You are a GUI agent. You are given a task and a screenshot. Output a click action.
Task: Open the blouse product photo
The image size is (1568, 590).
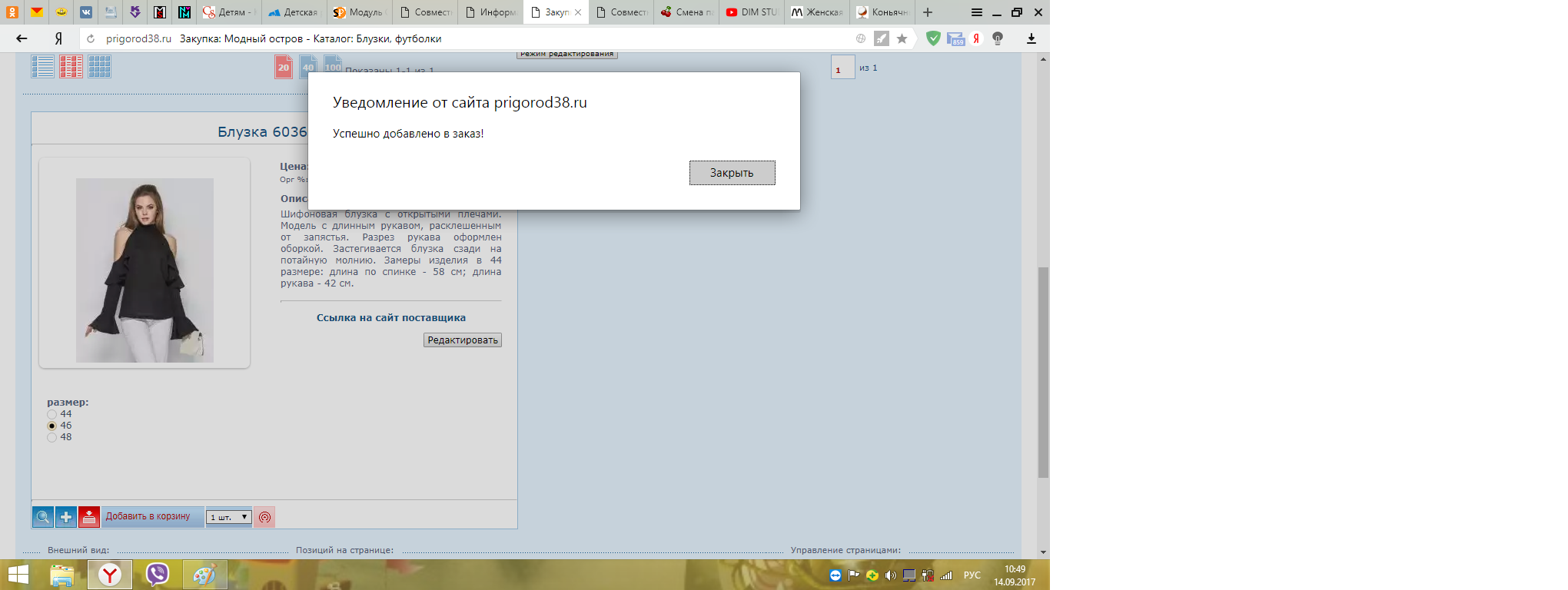coord(145,270)
